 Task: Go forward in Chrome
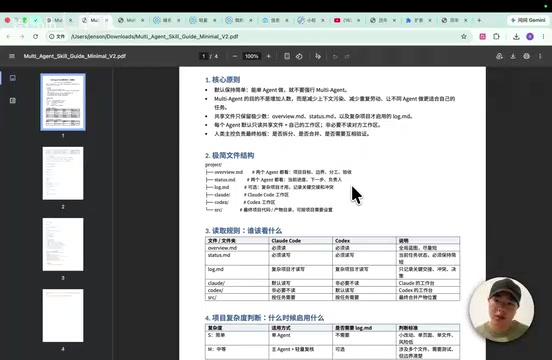(22, 36)
